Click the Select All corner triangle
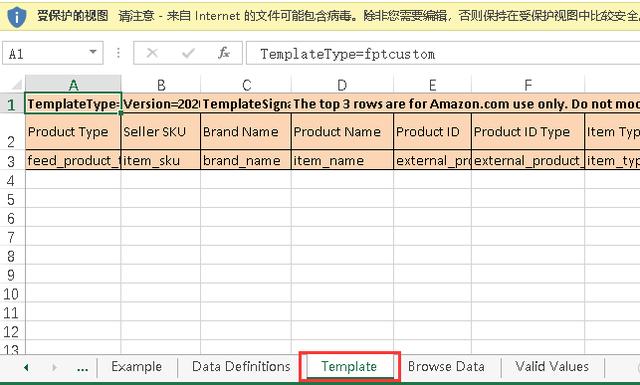Image resolution: width=640 pixels, height=385 pixels. [16, 85]
